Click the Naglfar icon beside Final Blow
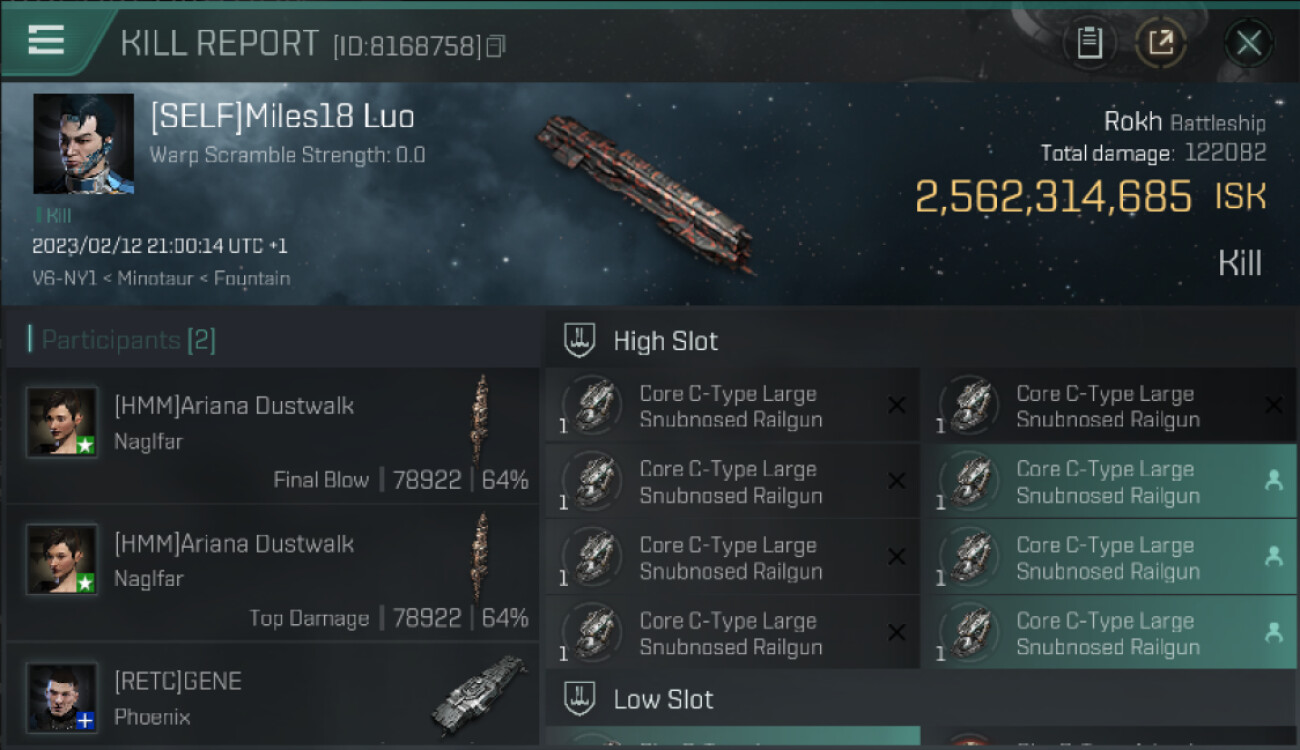The width and height of the screenshot is (1300, 750). pos(482,406)
